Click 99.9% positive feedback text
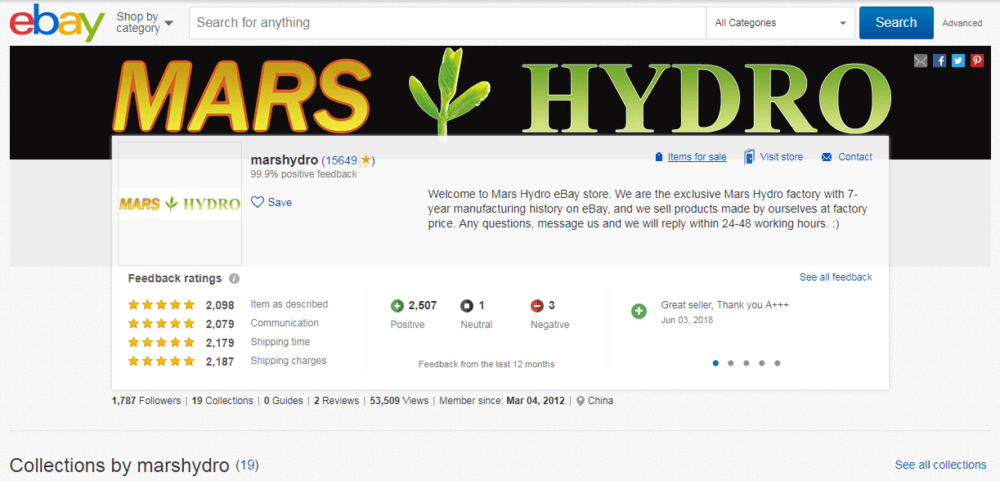1000x481 pixels. pos(304,174)
